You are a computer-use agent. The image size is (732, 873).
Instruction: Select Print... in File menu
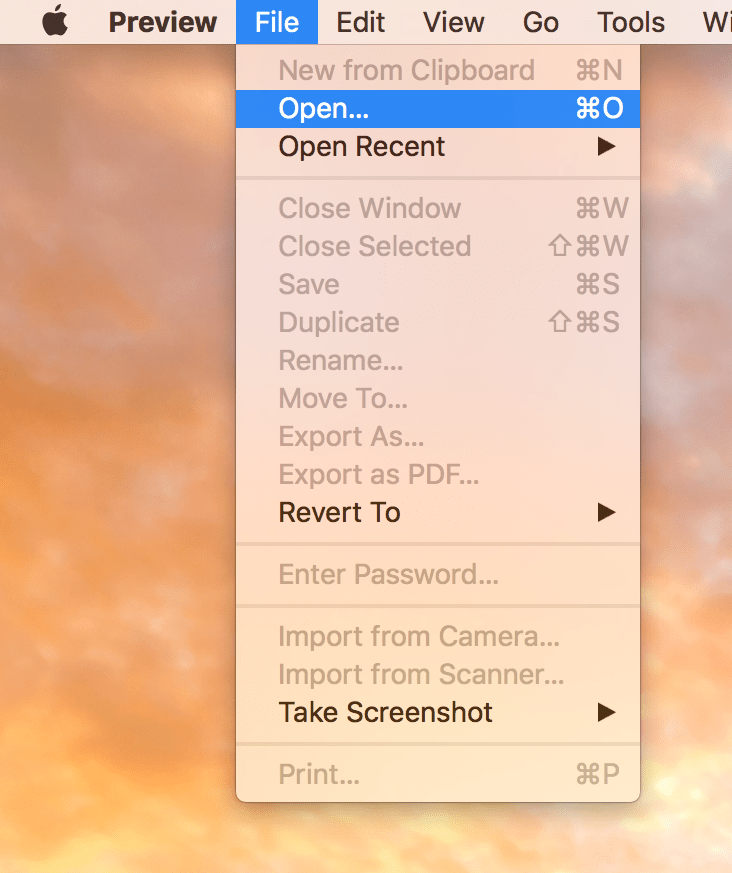(438, 774)
